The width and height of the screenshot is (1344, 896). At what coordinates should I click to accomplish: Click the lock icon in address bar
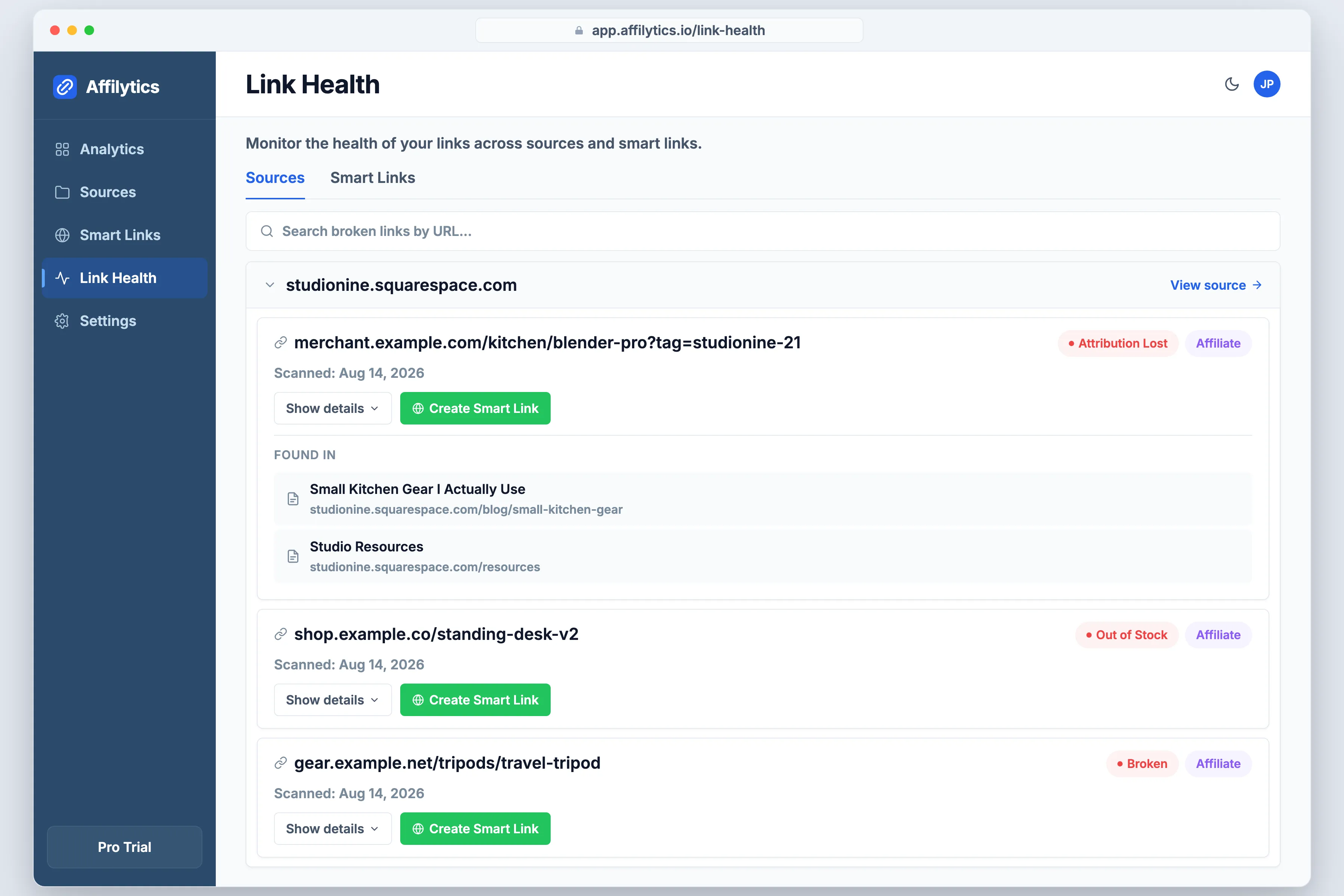click(x=579, y=30)
